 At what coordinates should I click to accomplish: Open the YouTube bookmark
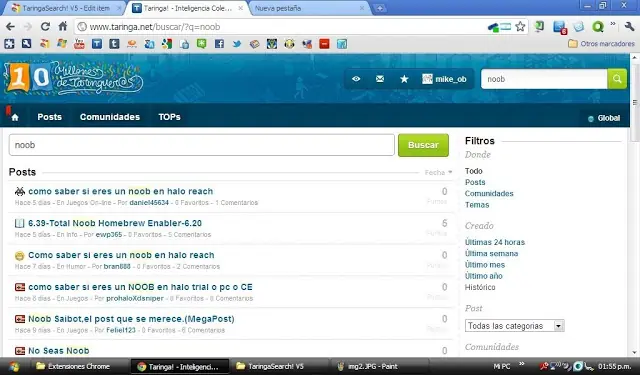(x=79, y=44)
